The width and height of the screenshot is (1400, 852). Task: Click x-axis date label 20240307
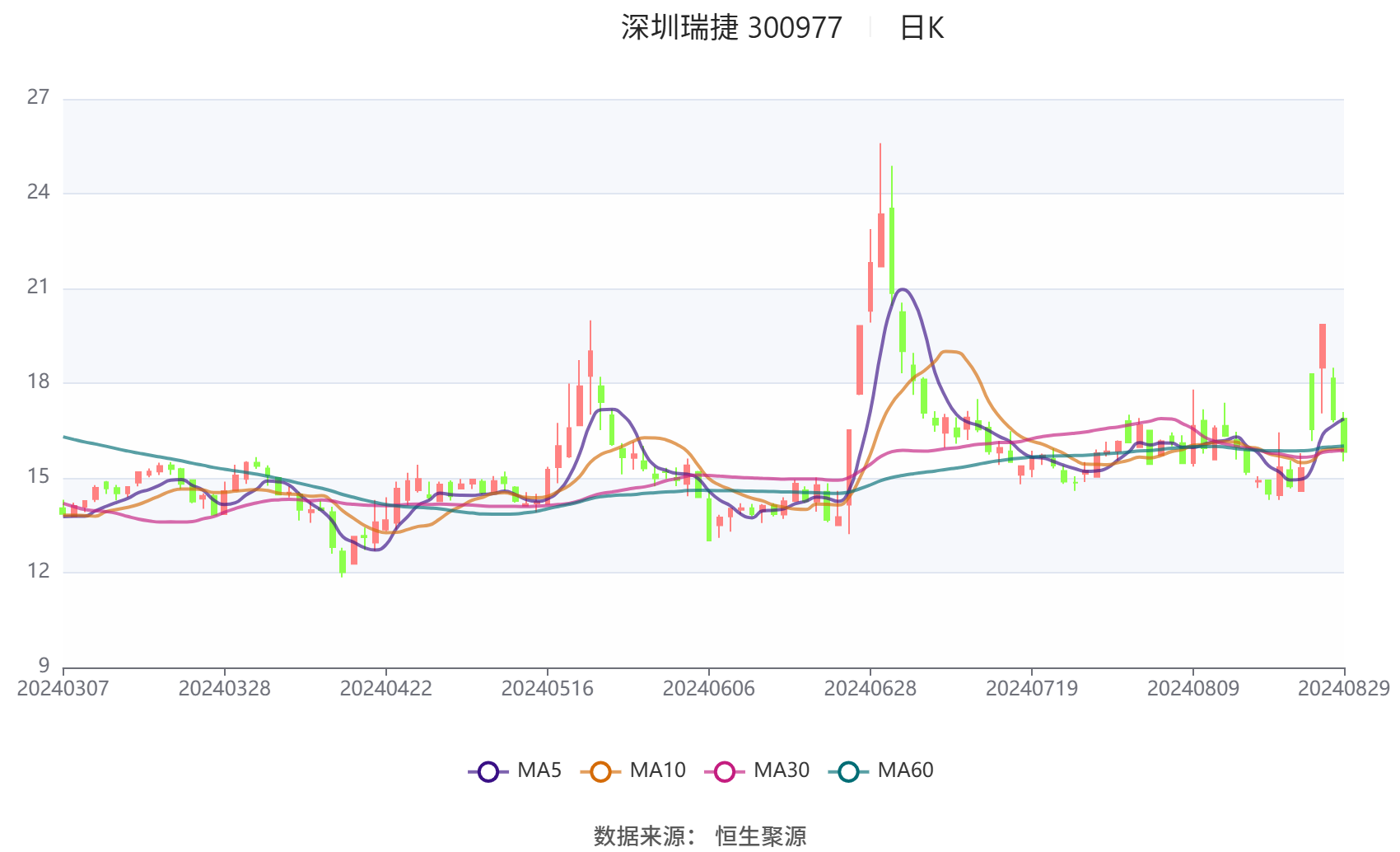[x=63, y=688]
